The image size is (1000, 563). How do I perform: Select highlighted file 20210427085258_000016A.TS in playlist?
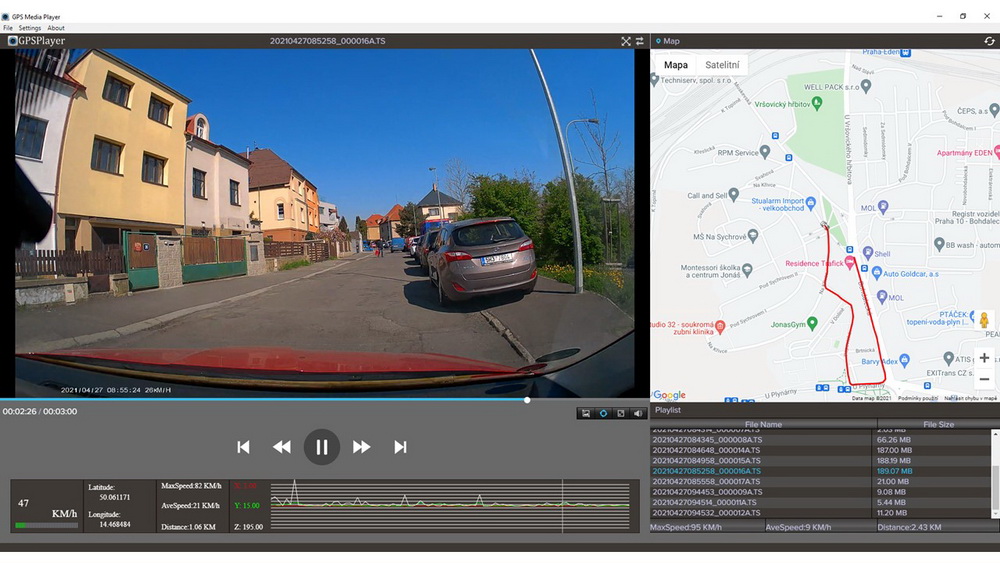pos(706,471)
